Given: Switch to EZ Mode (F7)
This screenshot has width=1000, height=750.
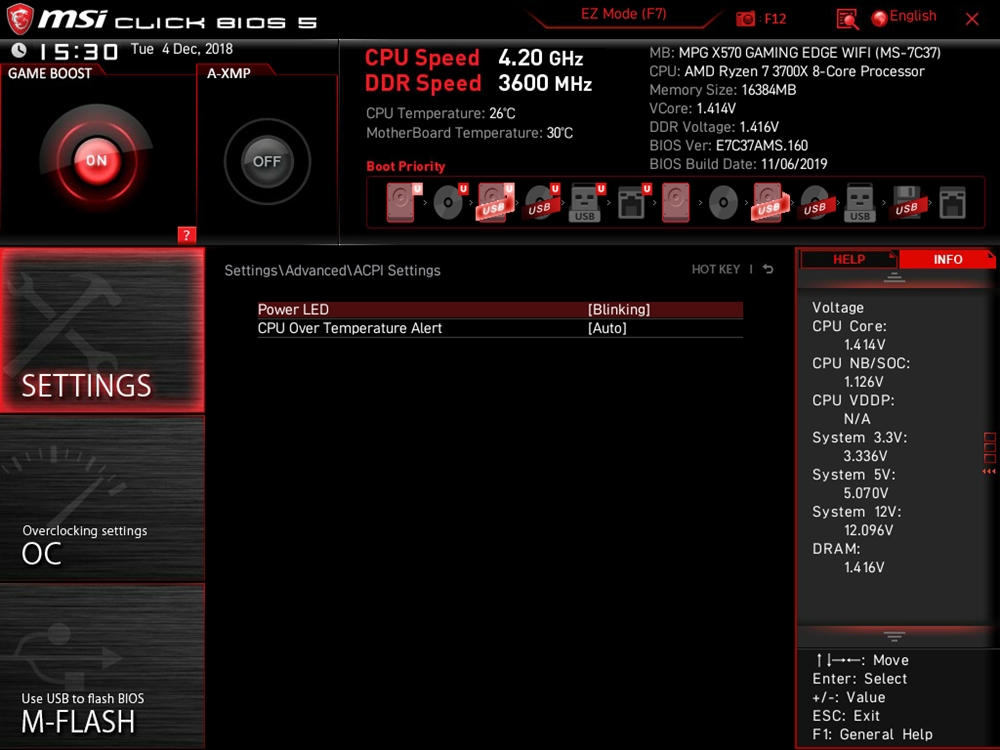Looking at the screenshot, I should [x=623, y=14].
